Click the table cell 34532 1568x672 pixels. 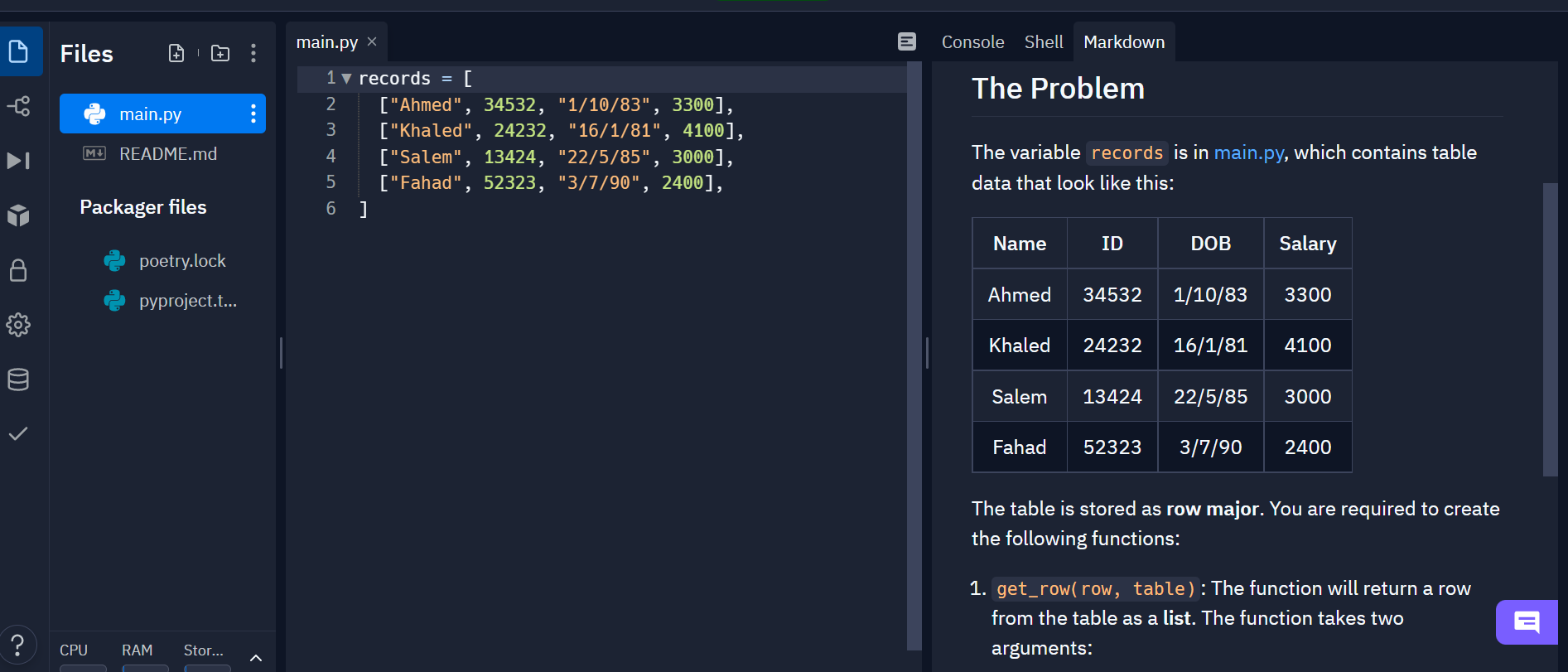click(1112, 295)
